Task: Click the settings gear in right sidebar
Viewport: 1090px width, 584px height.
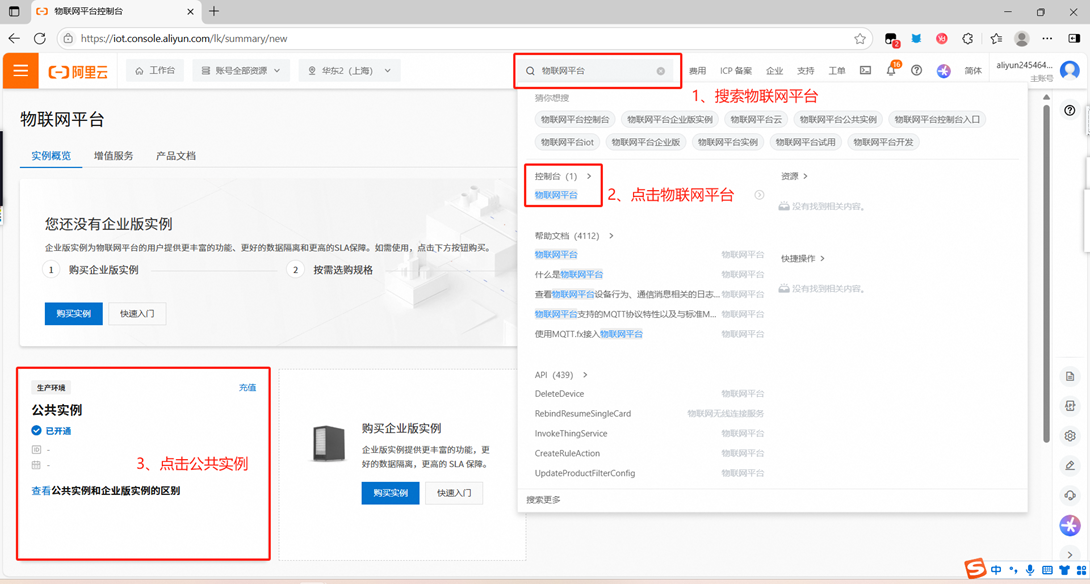Action: coord(1070,436)
